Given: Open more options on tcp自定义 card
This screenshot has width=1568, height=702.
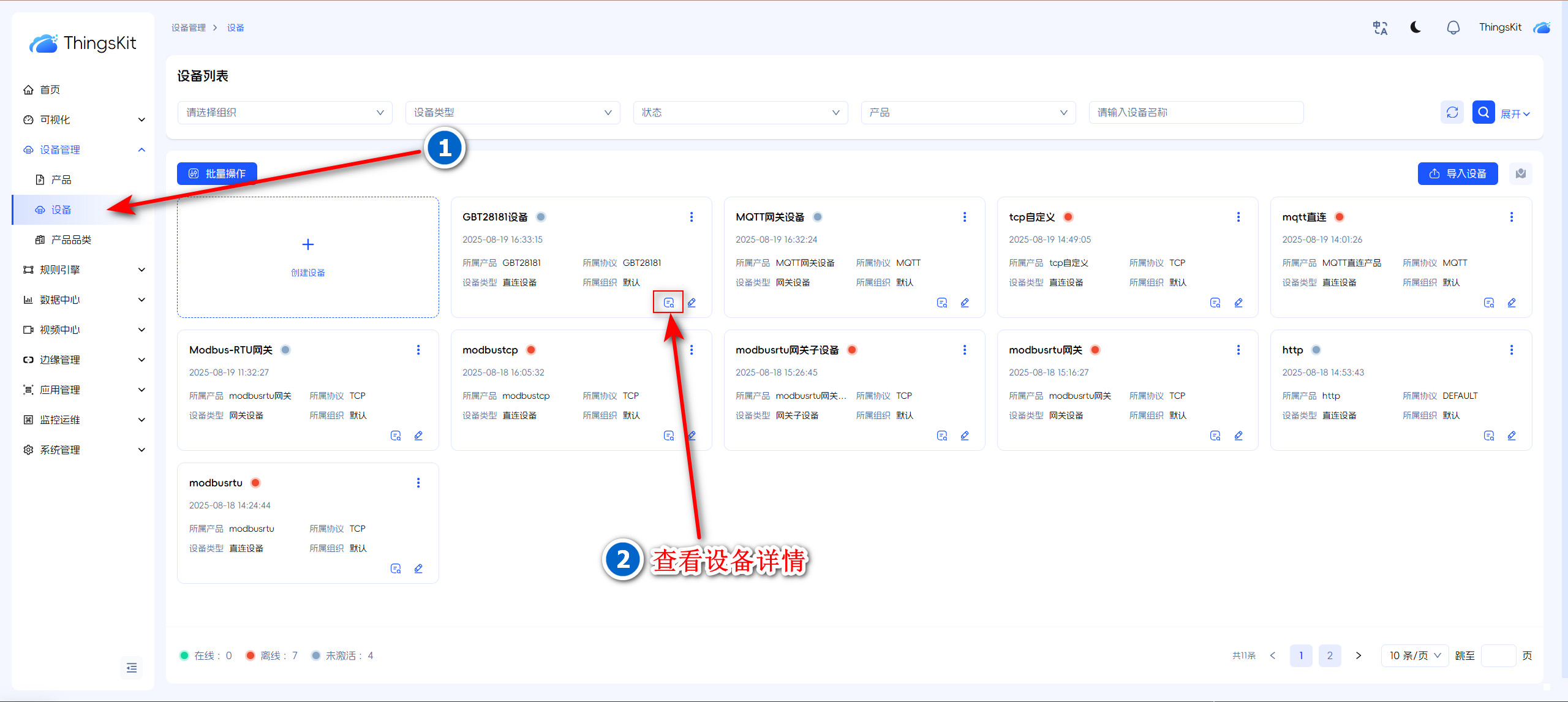Looking at the screenshot, I should tap(1238, 217).
